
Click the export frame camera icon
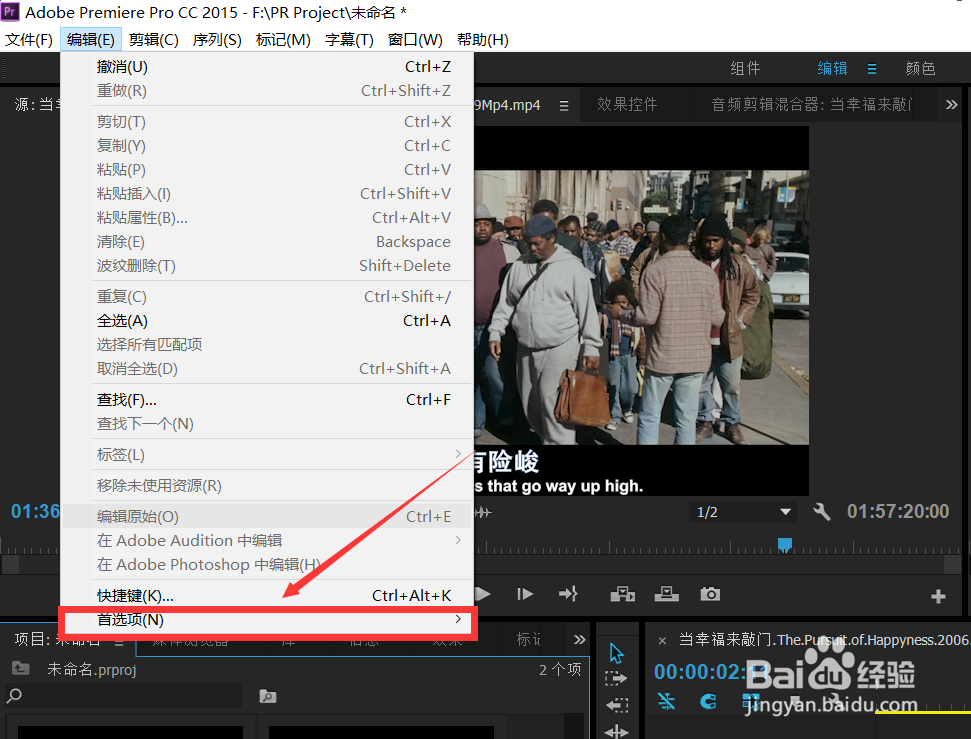(710, 595)
